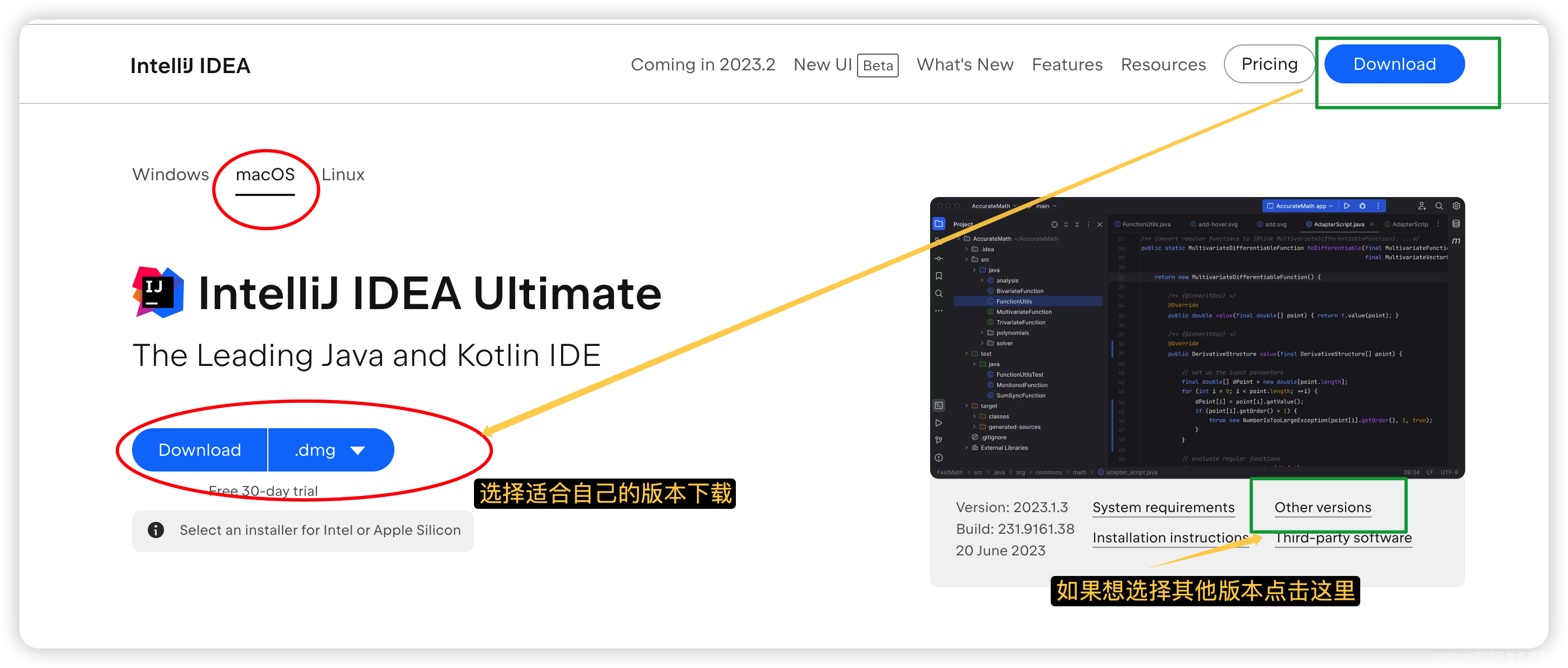Click the Run play button in IDE toolbar
Screen dimensions: 1568x668
pos(1347,206)
